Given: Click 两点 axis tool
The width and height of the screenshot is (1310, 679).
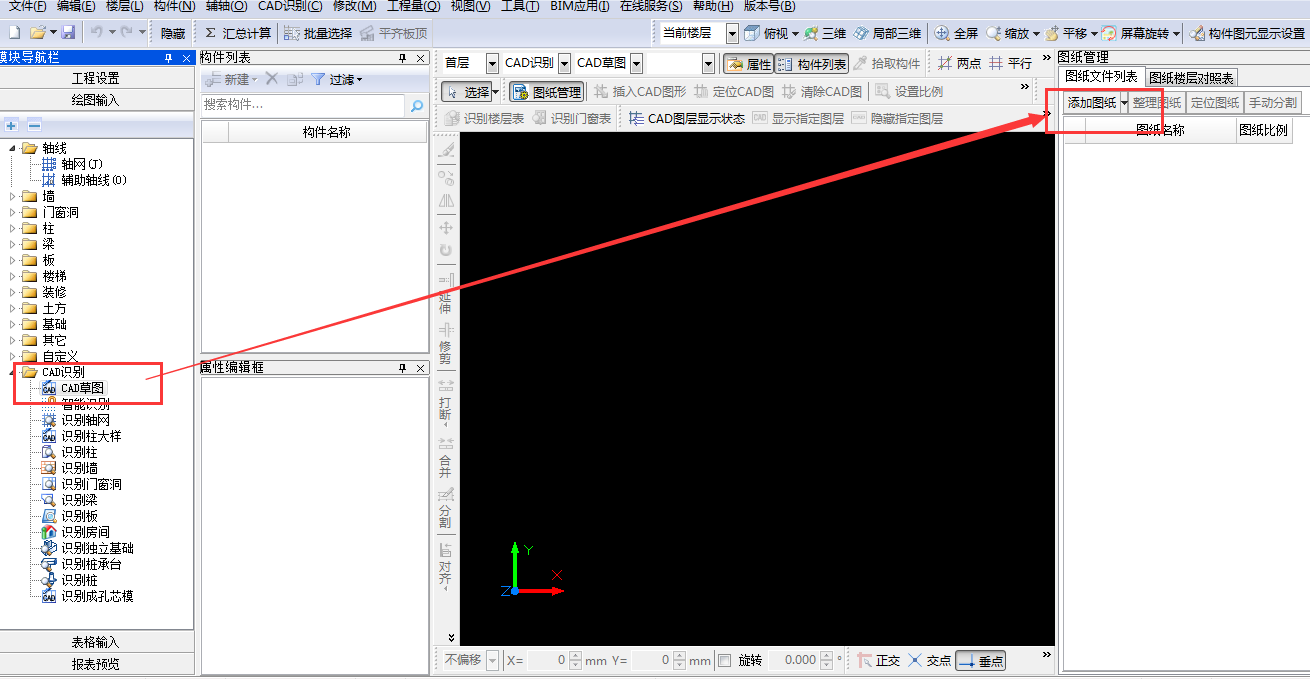Looking at the screenshot, I should click(x=959, y=63).
